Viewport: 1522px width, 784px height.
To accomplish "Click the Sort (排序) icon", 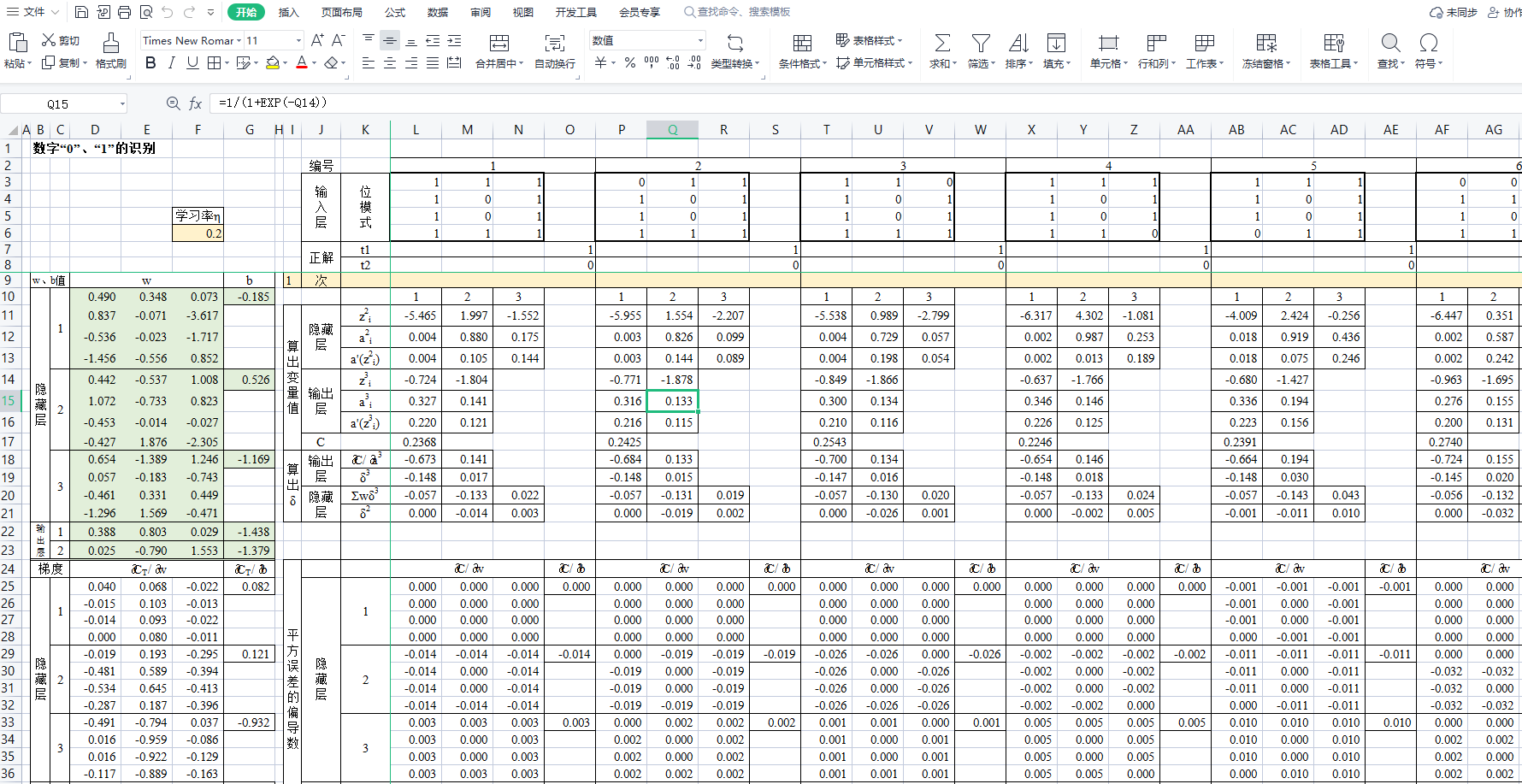I will click(x=1018, y=43).
